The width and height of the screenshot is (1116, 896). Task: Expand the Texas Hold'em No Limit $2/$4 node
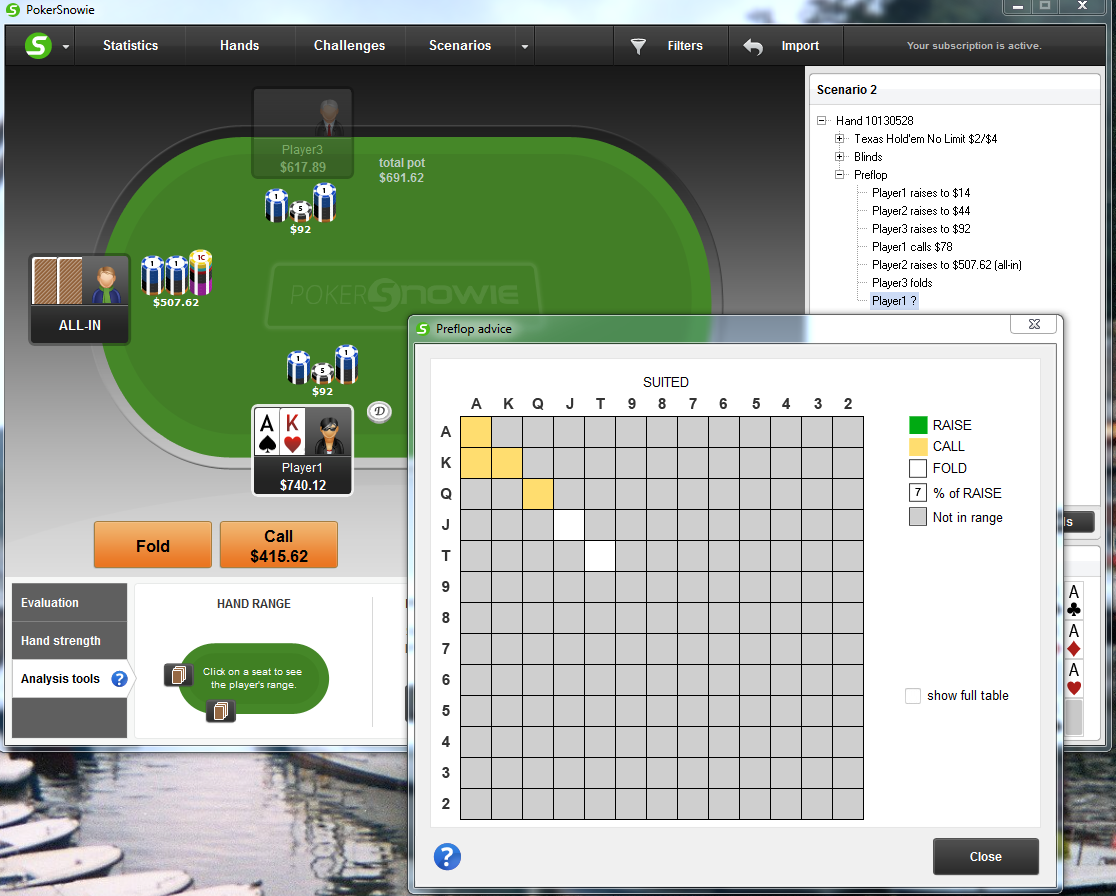tap(839, 139)
